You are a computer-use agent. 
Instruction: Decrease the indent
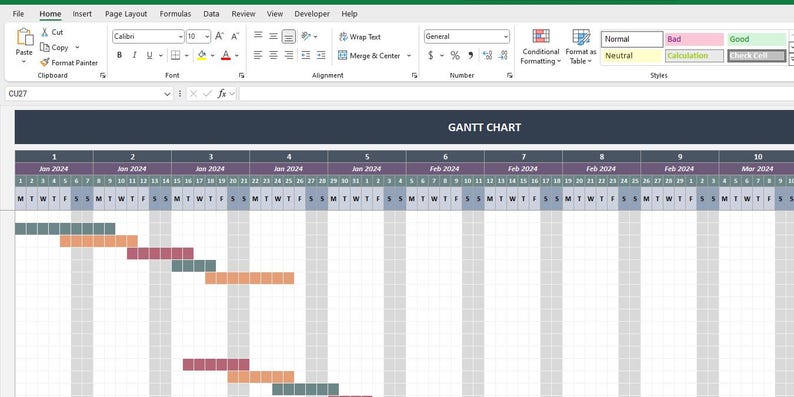click(x=305, y=55)
